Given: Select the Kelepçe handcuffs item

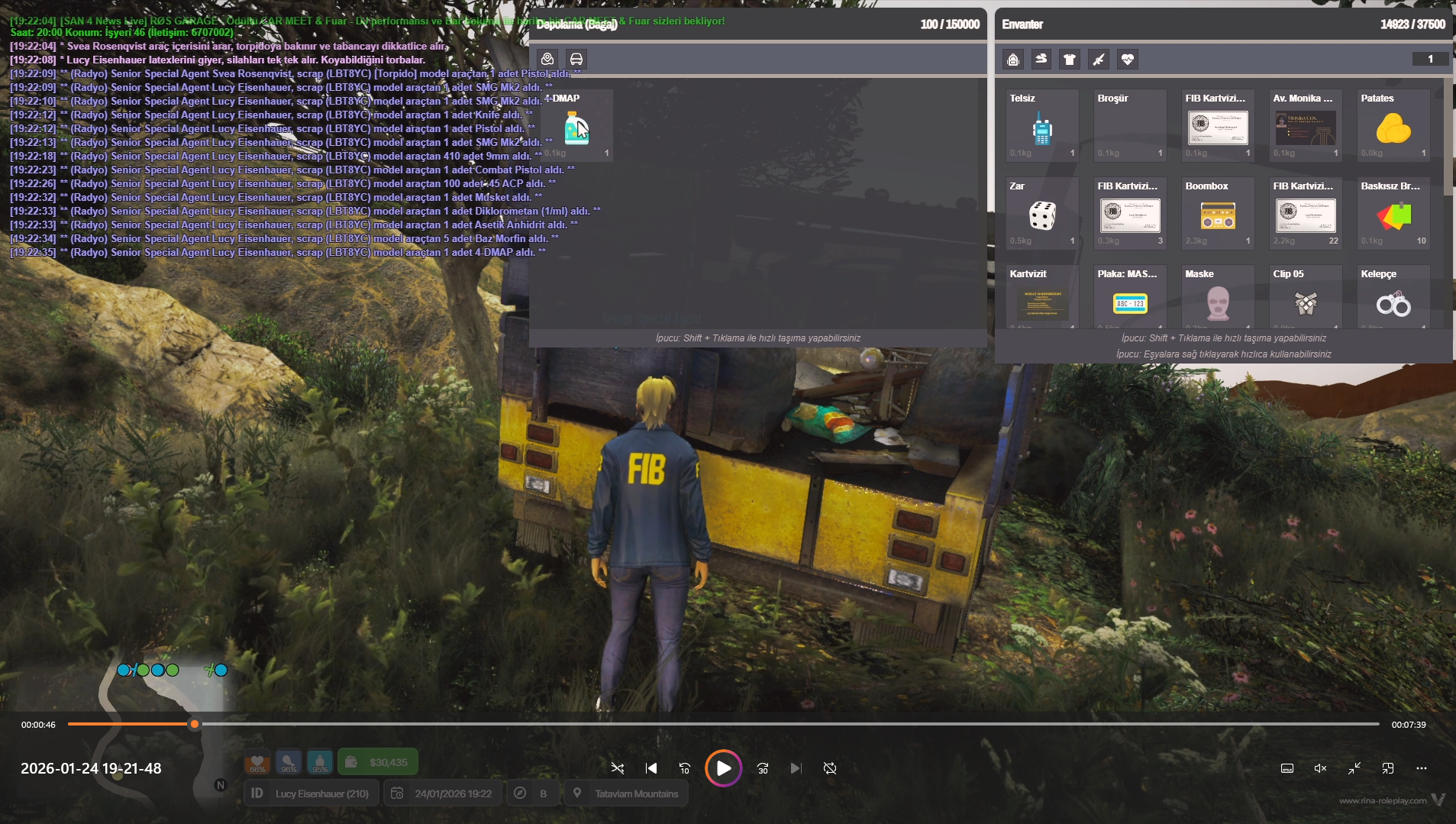Looking at the screenshot, I should (1393, 297).
